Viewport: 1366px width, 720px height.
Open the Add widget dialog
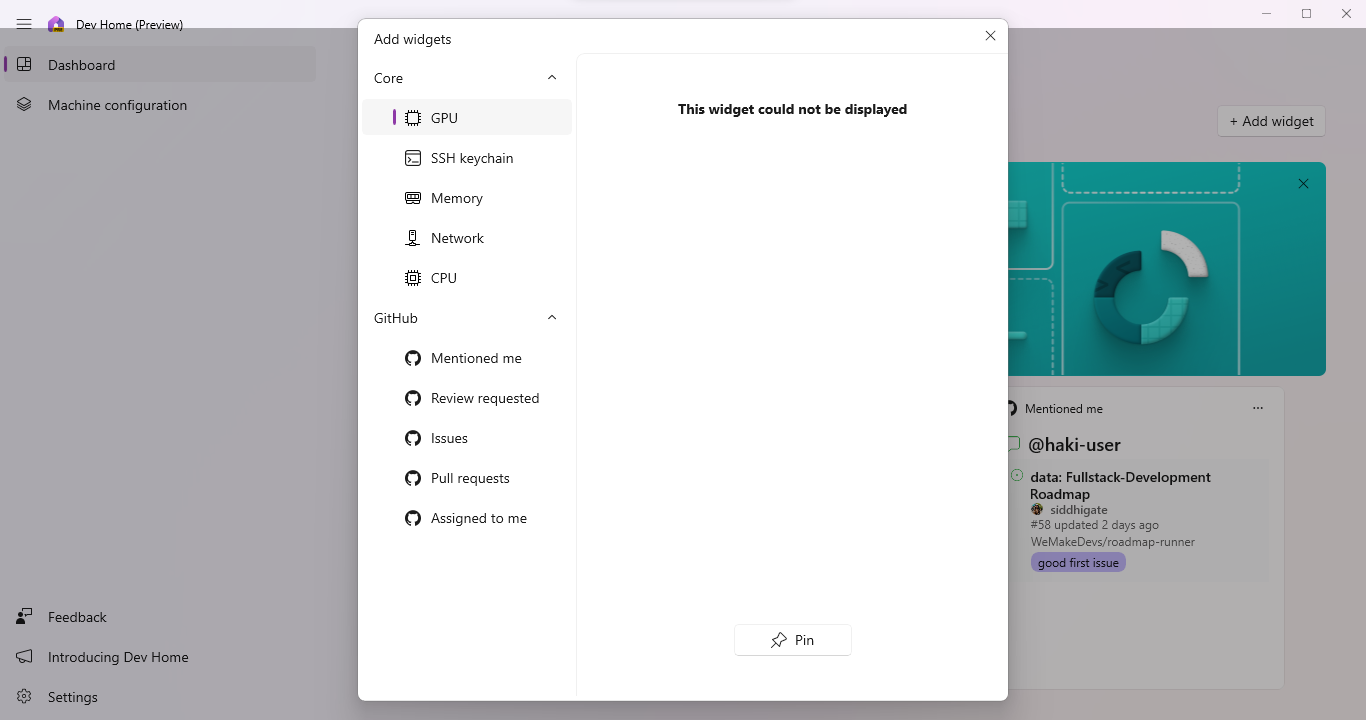coord(1271,121)
